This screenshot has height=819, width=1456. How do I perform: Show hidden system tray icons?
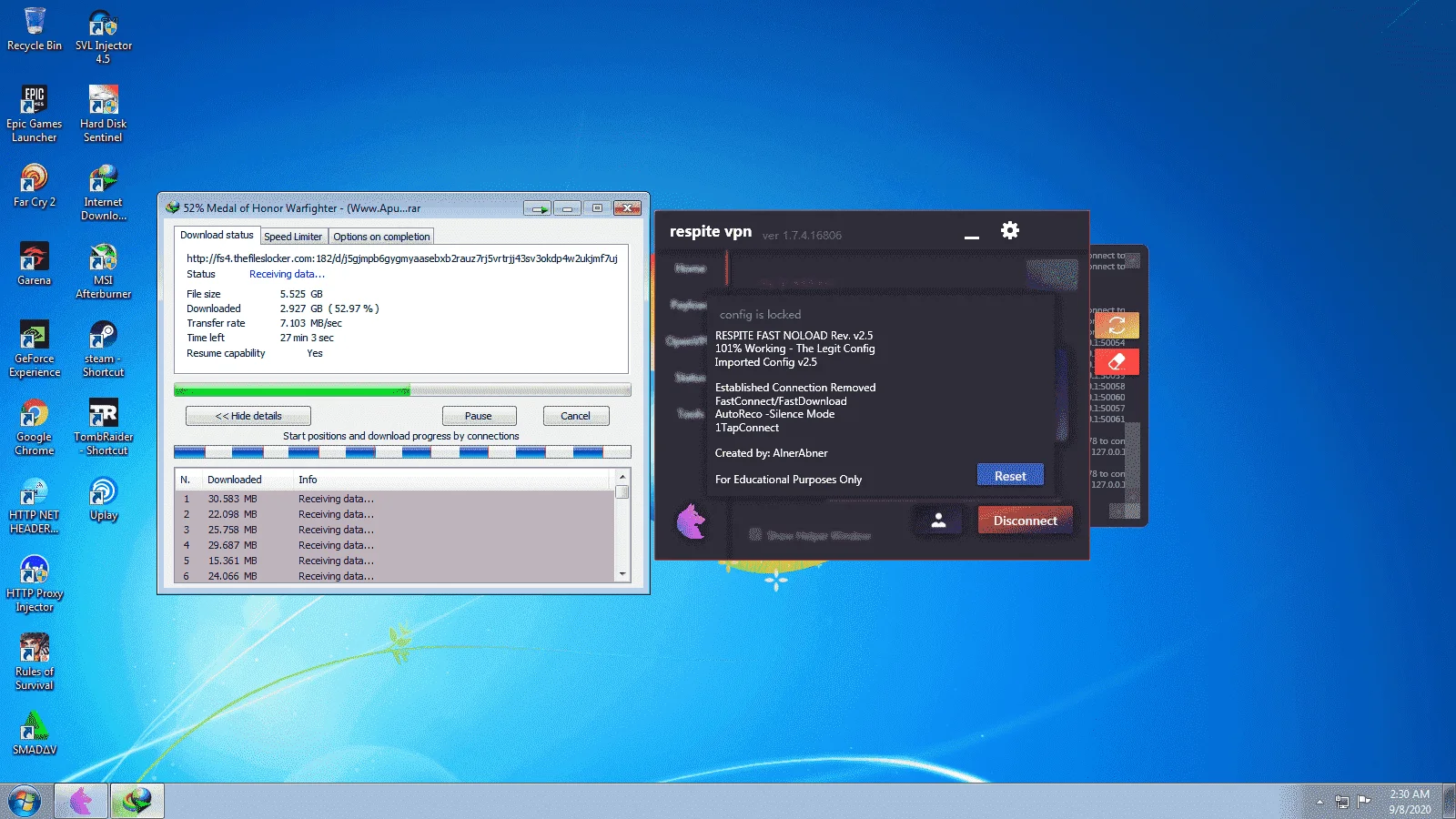pyautogui.click(x=1319, y=802)
